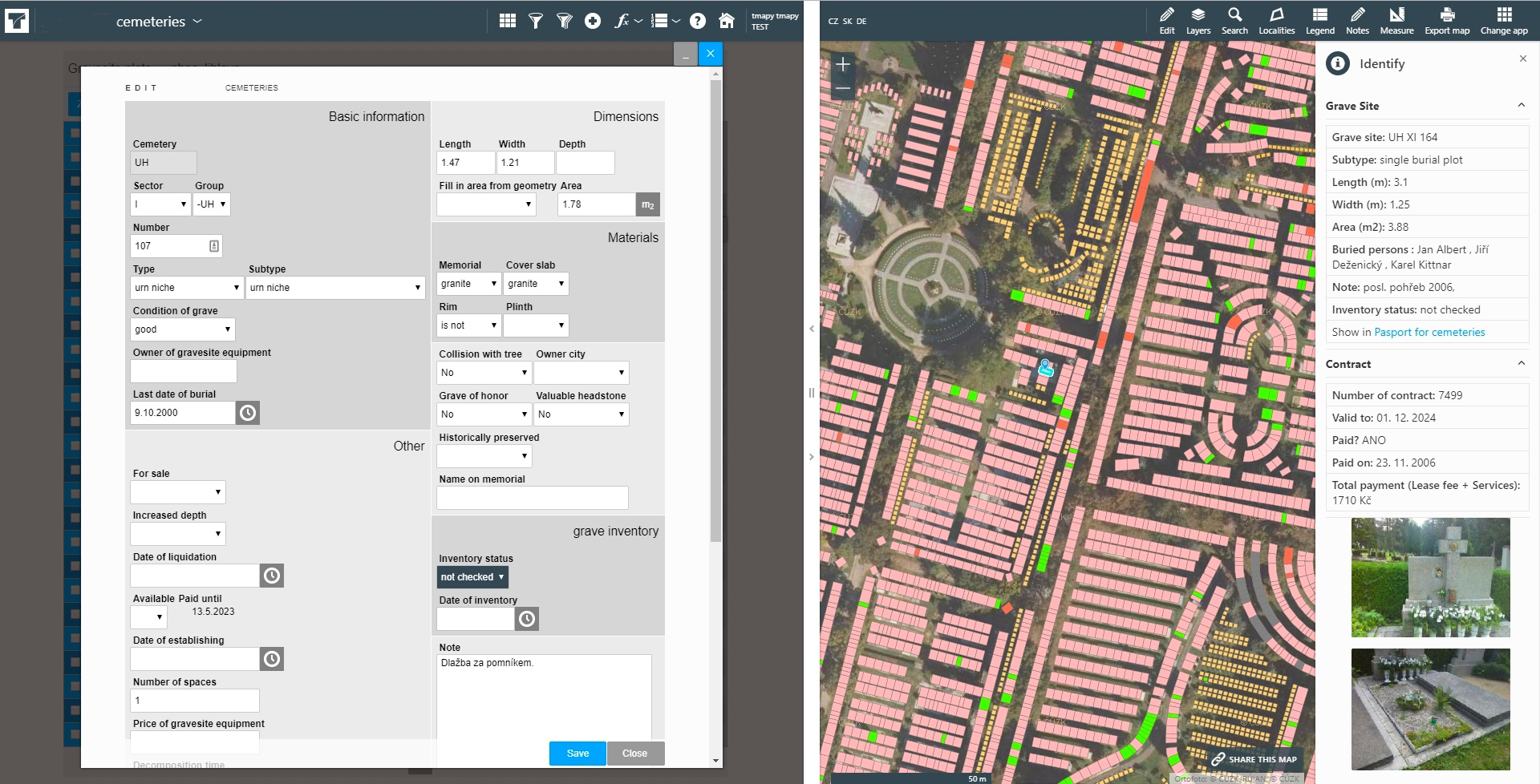Open the second grave photo thumbnail

(1431, 709)
